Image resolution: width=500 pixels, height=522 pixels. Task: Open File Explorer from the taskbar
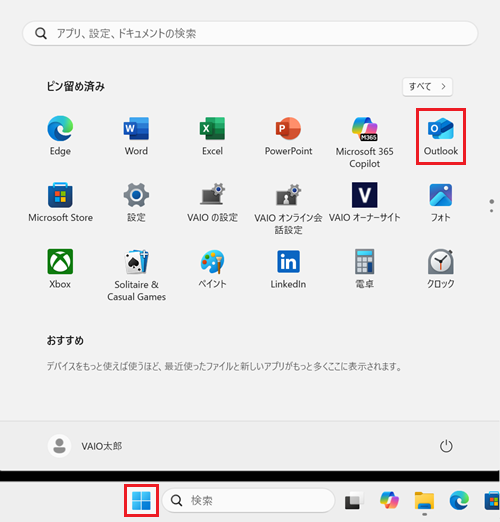(x=424, y=500)
